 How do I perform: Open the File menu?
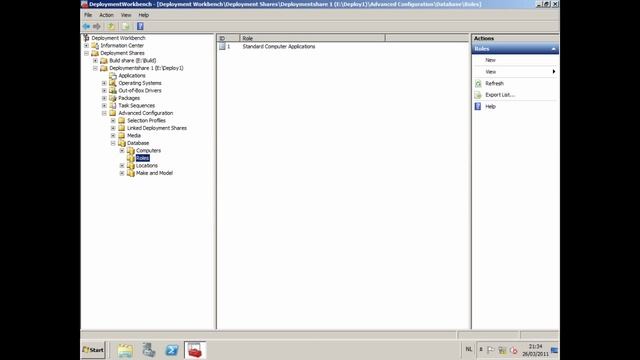(88, 15)
